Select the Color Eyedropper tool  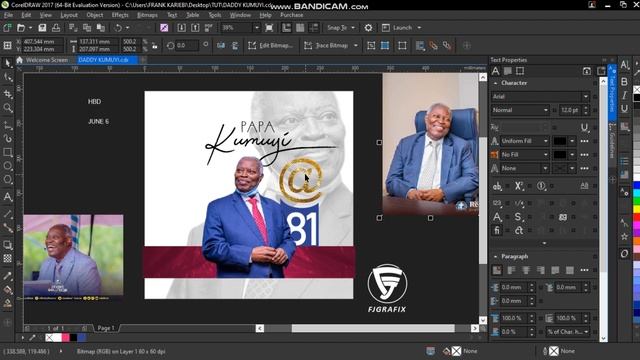tap(7, 276)
